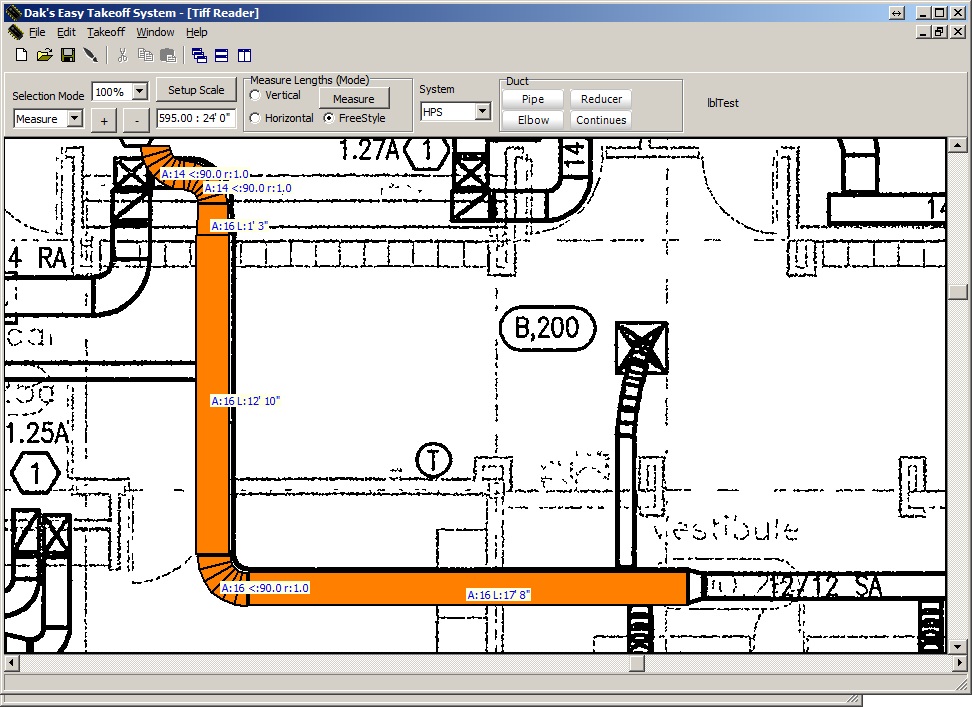Click the New document icon
The width and height of the screenshot is (972, 707).
tap(20, 55)
